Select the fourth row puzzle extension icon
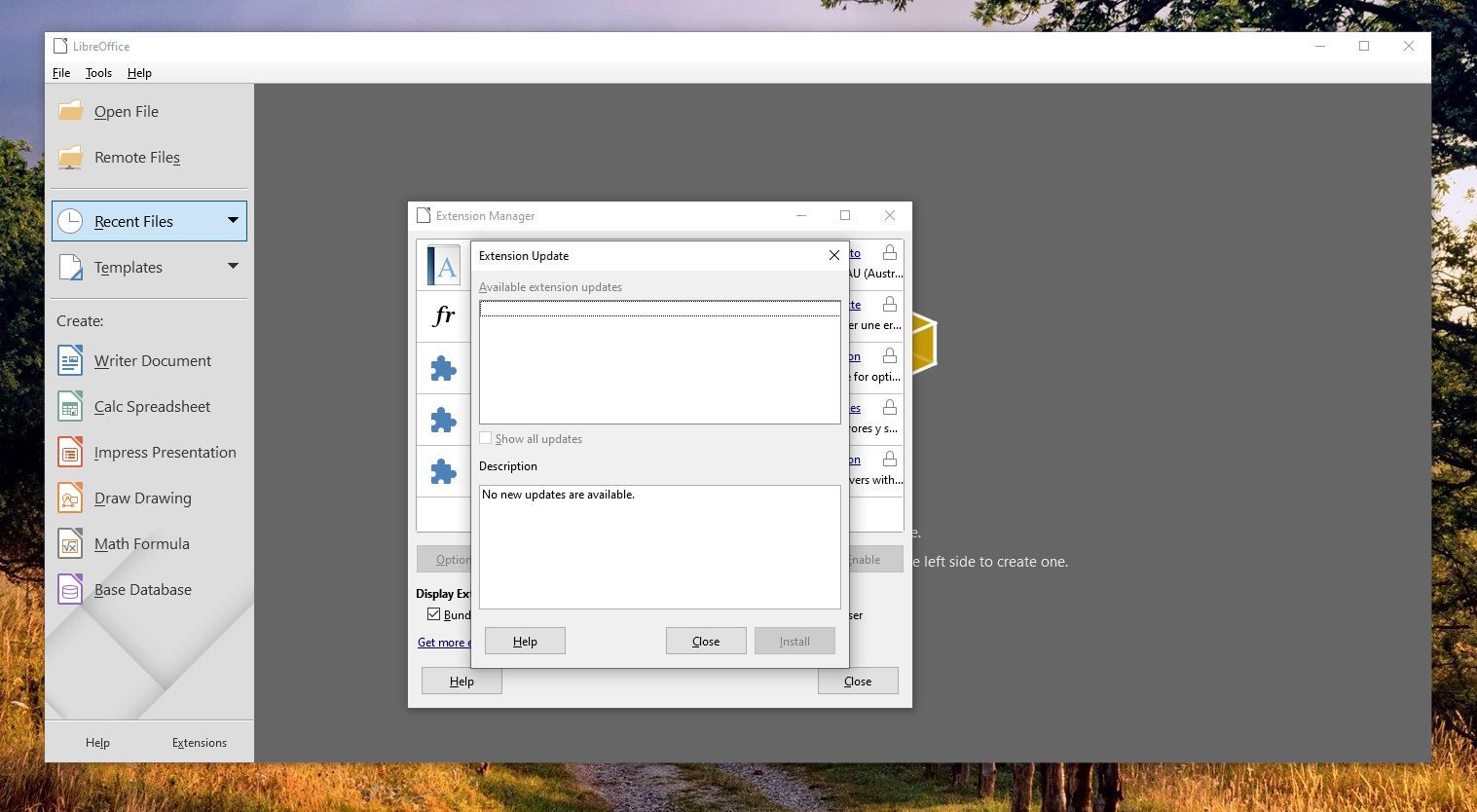Image resolution: width=1477 pixels, height=812 pixels. [444, 420]
